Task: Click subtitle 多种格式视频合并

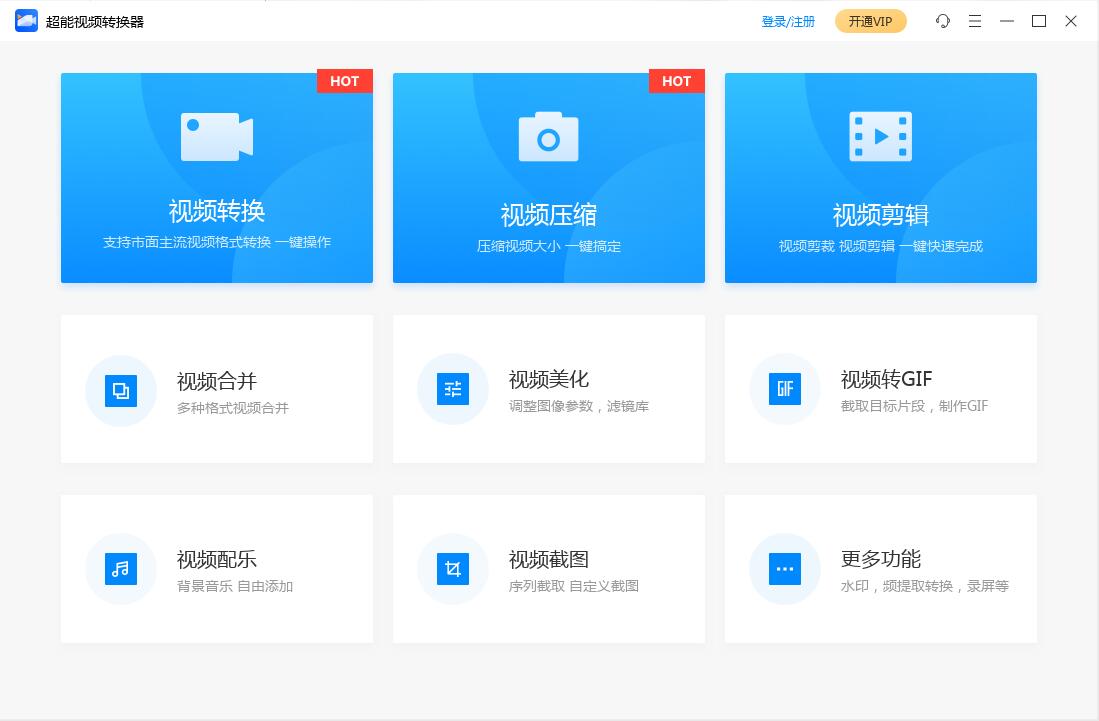Action: tap(233, 408)
